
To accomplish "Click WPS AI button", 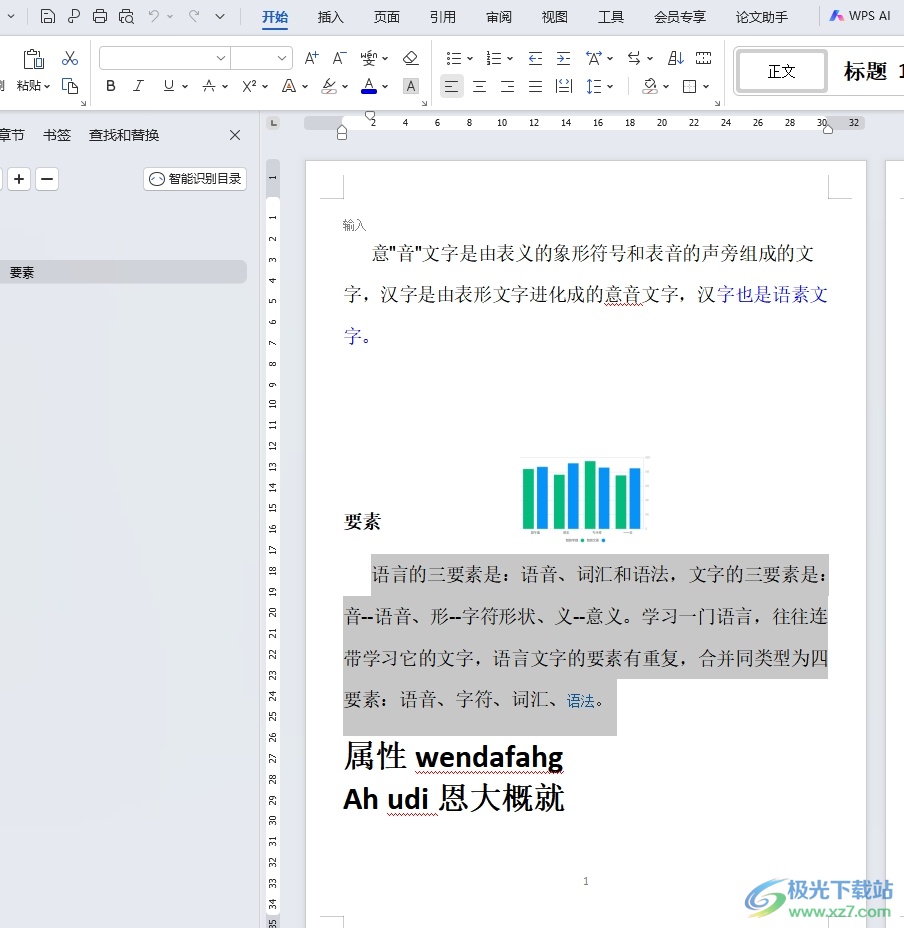I will (861, 16).
